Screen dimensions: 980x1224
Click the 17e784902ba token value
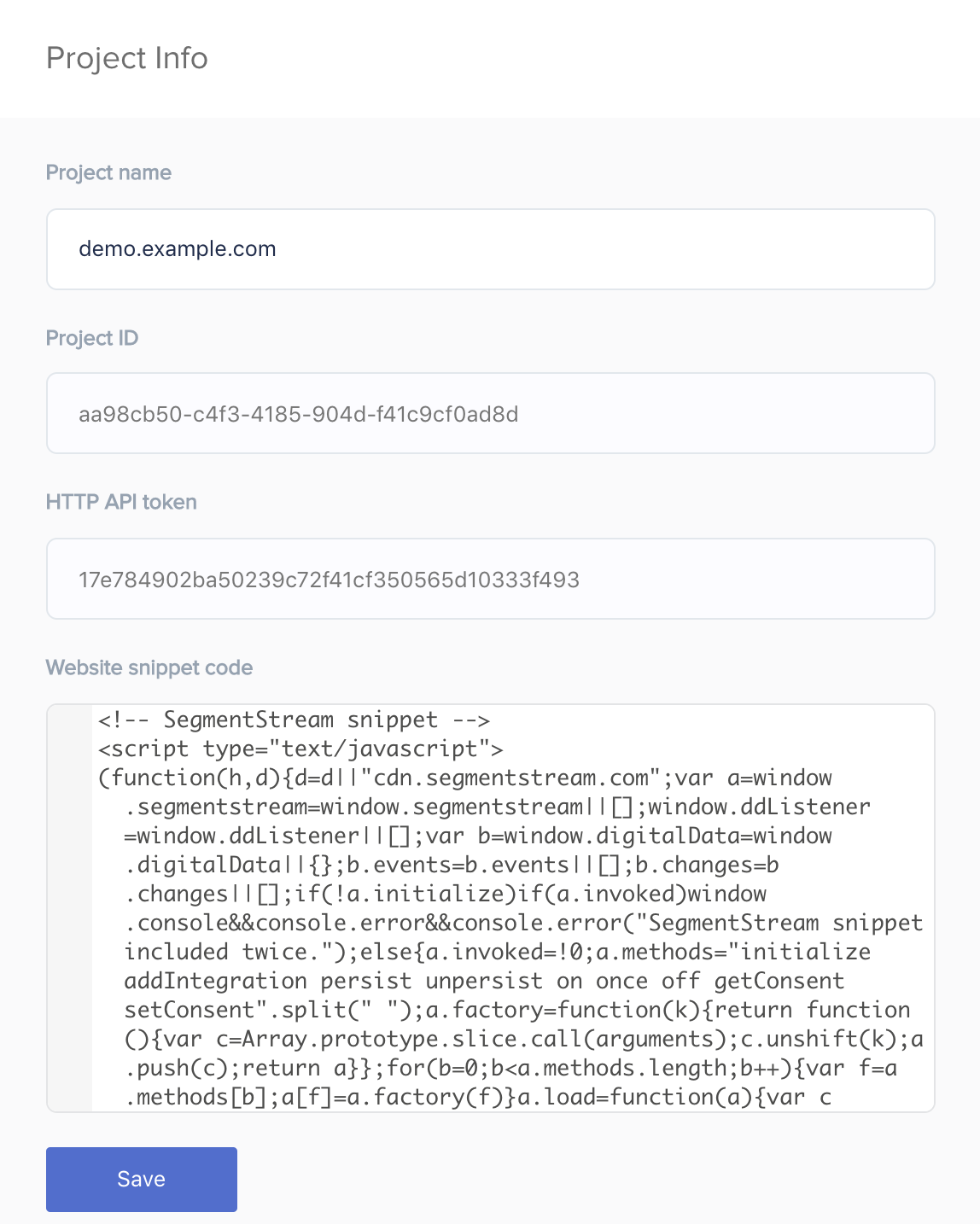tap(330, 580)
